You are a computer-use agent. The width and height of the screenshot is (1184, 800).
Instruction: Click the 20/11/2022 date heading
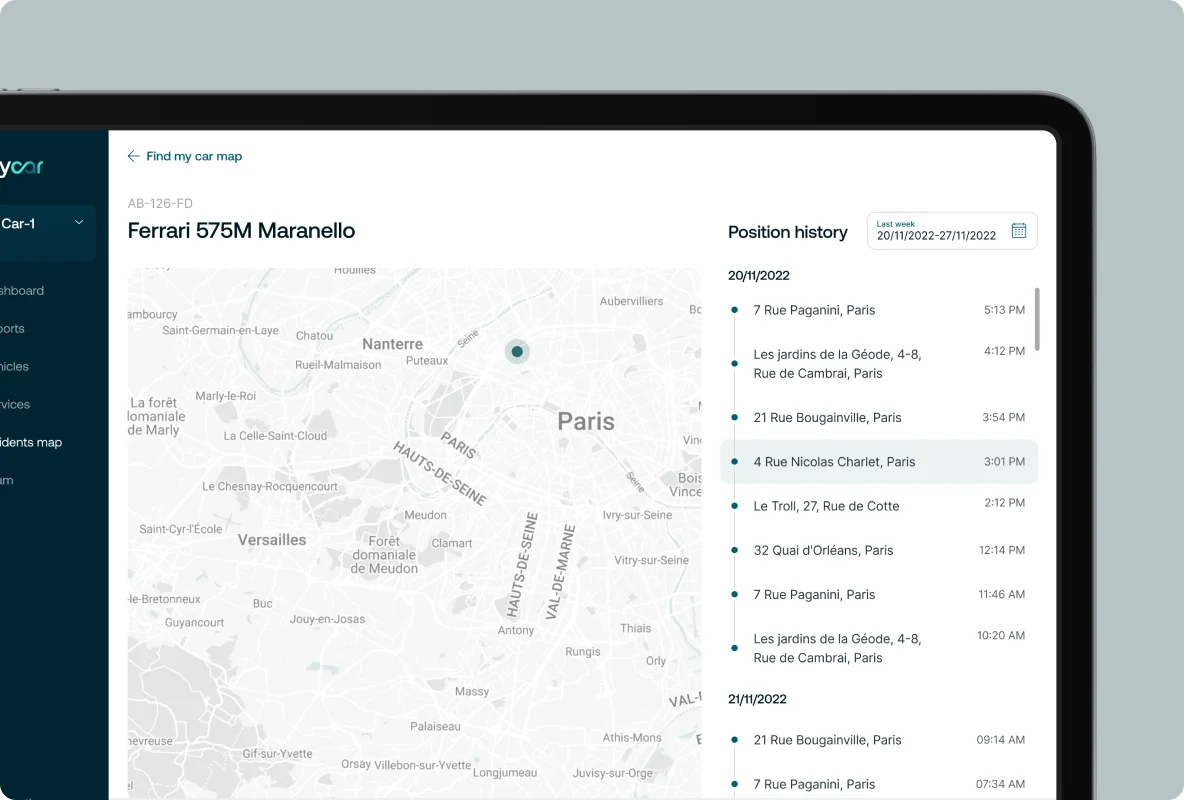(759, 276)
